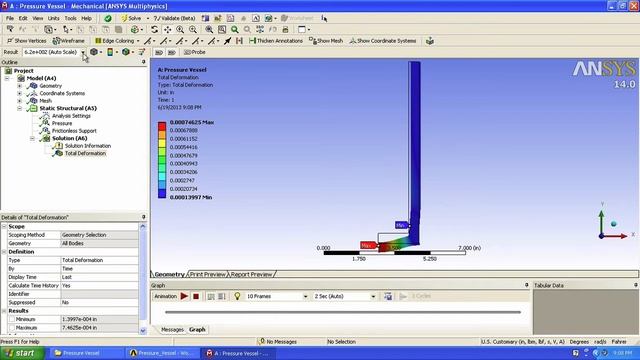Select Solution Information in outline
The height and width of the screenshot is (360, 640).
coord(88,146)
